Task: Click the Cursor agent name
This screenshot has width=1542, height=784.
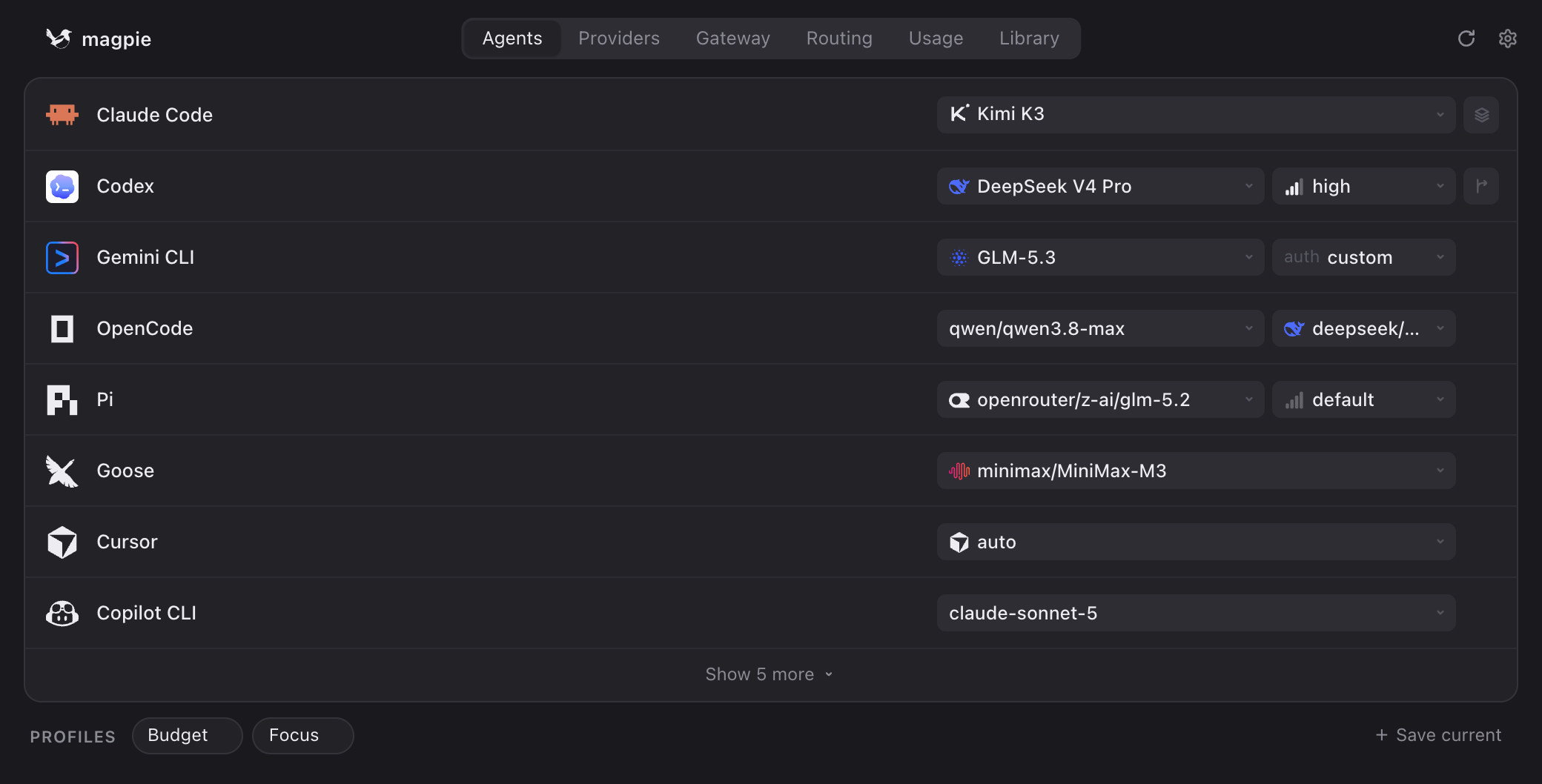Action: tap(127, 542)
